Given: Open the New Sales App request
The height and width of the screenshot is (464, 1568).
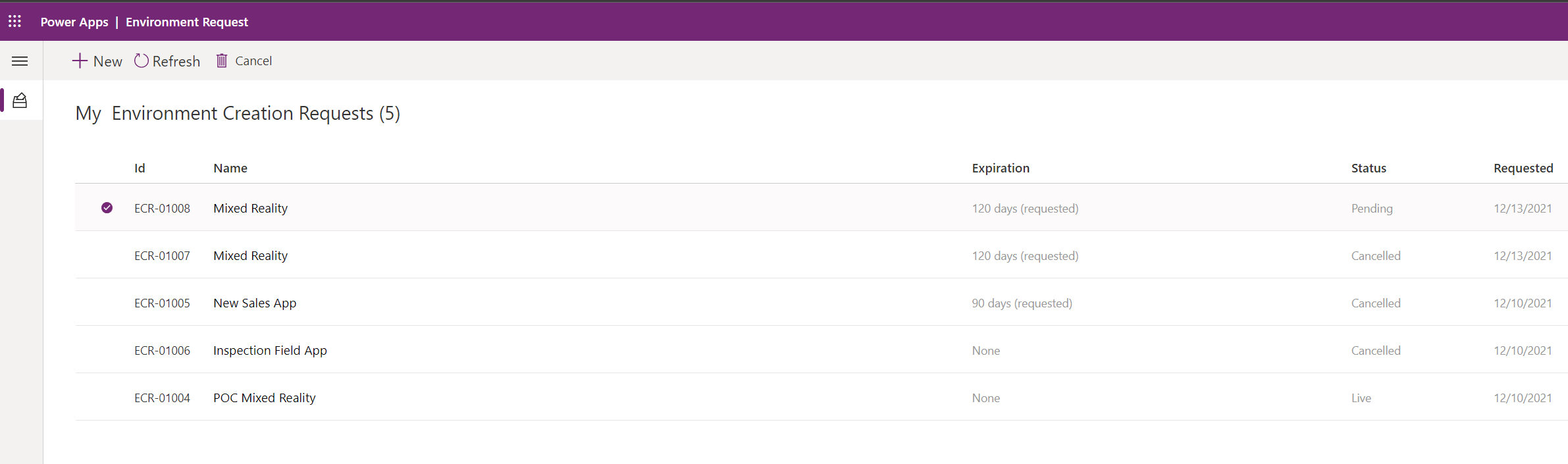Looking at the screenshot, I should [x=255, y=303].
